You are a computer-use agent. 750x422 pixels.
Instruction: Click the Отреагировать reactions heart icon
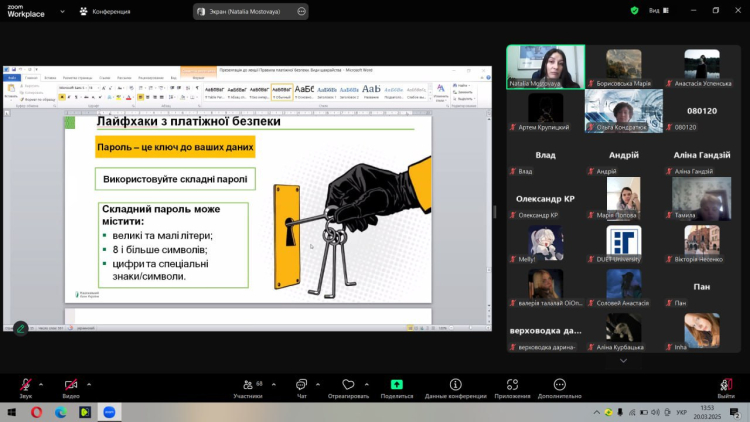pos(348,385)
